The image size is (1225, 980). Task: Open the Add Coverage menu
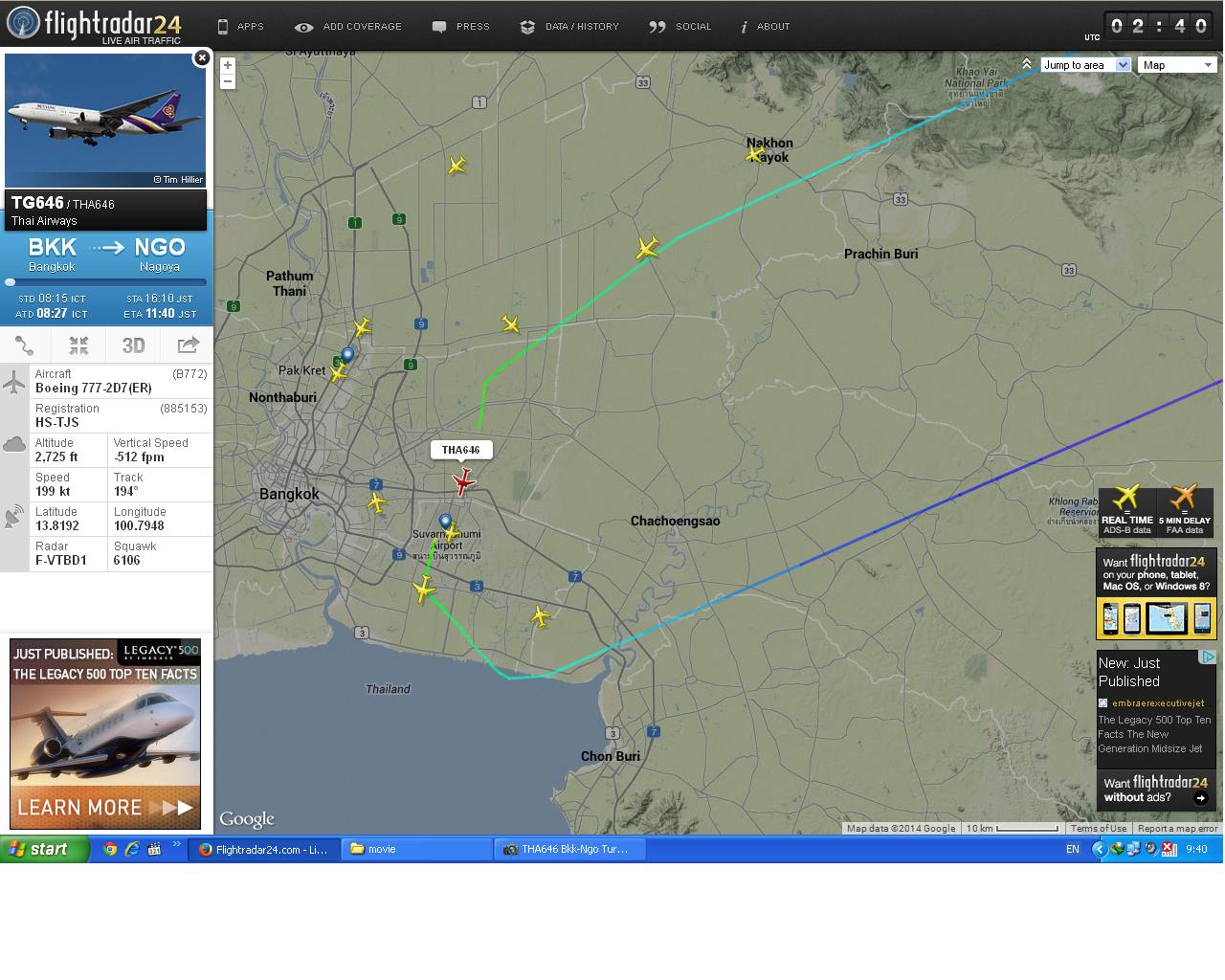pyautogui.click(x=348, y=27)
